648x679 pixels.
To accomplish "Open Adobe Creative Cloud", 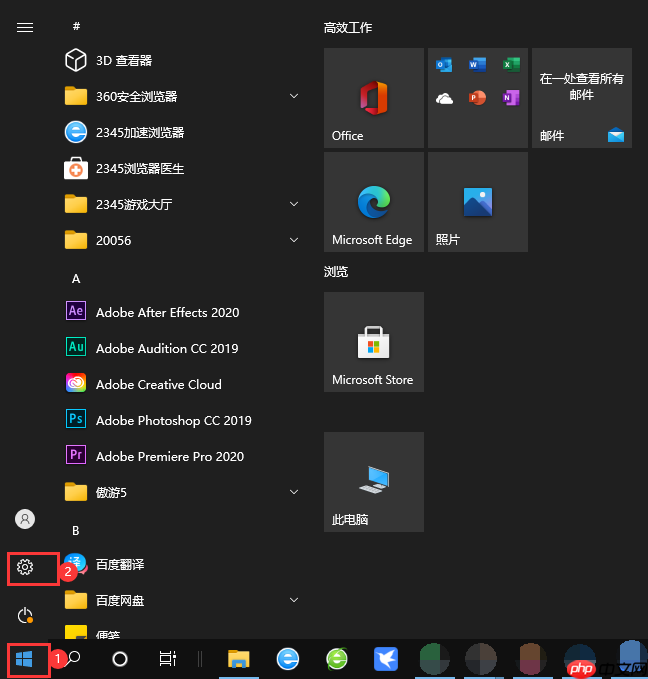I will (182, 384).
